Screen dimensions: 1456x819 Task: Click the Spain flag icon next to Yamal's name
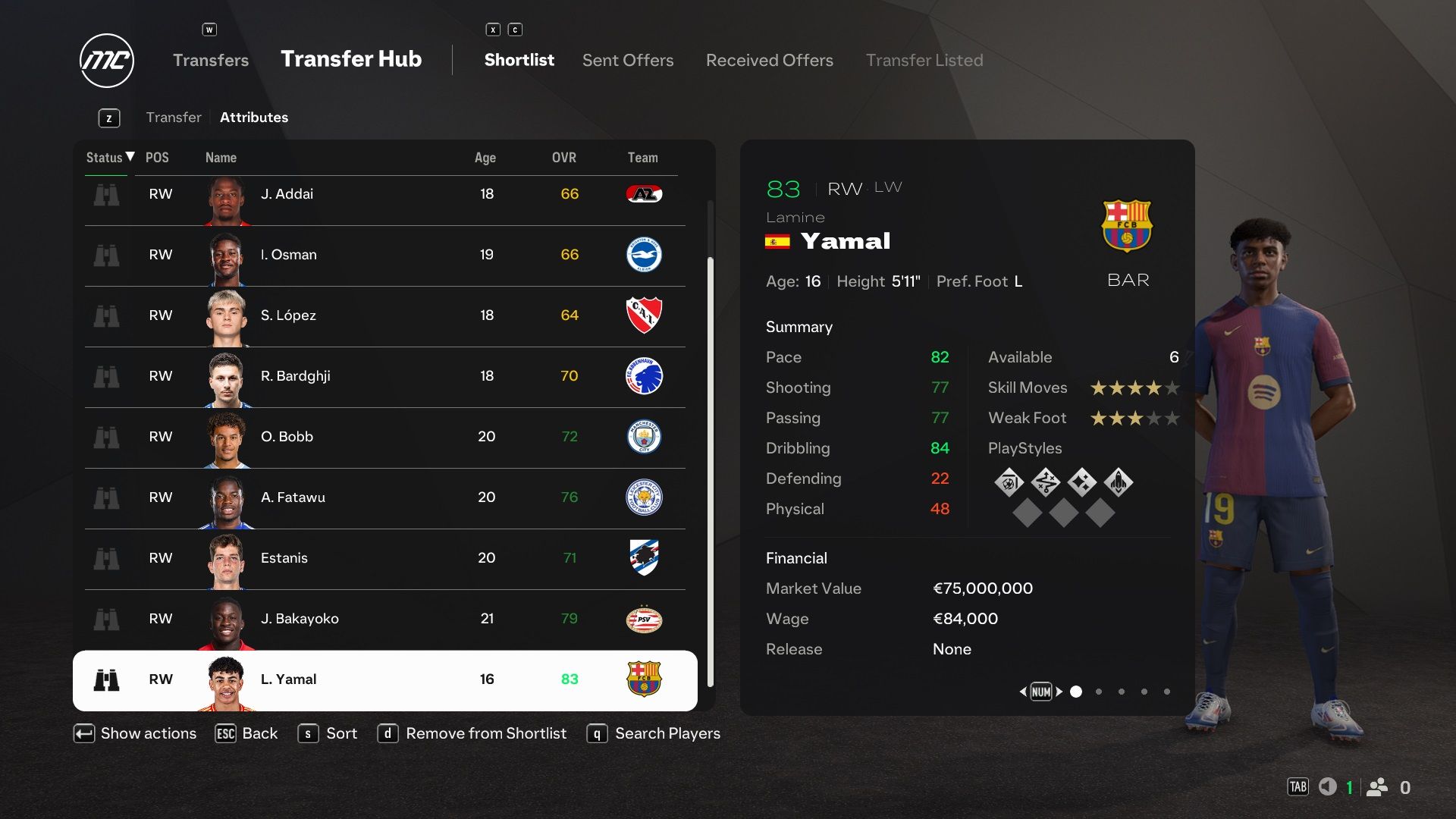[777, 241]
